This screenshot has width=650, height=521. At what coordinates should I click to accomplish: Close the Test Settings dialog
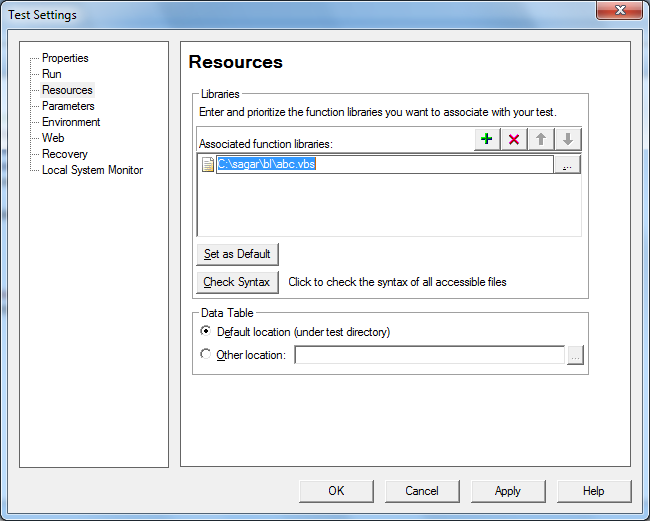click(619, 10)
